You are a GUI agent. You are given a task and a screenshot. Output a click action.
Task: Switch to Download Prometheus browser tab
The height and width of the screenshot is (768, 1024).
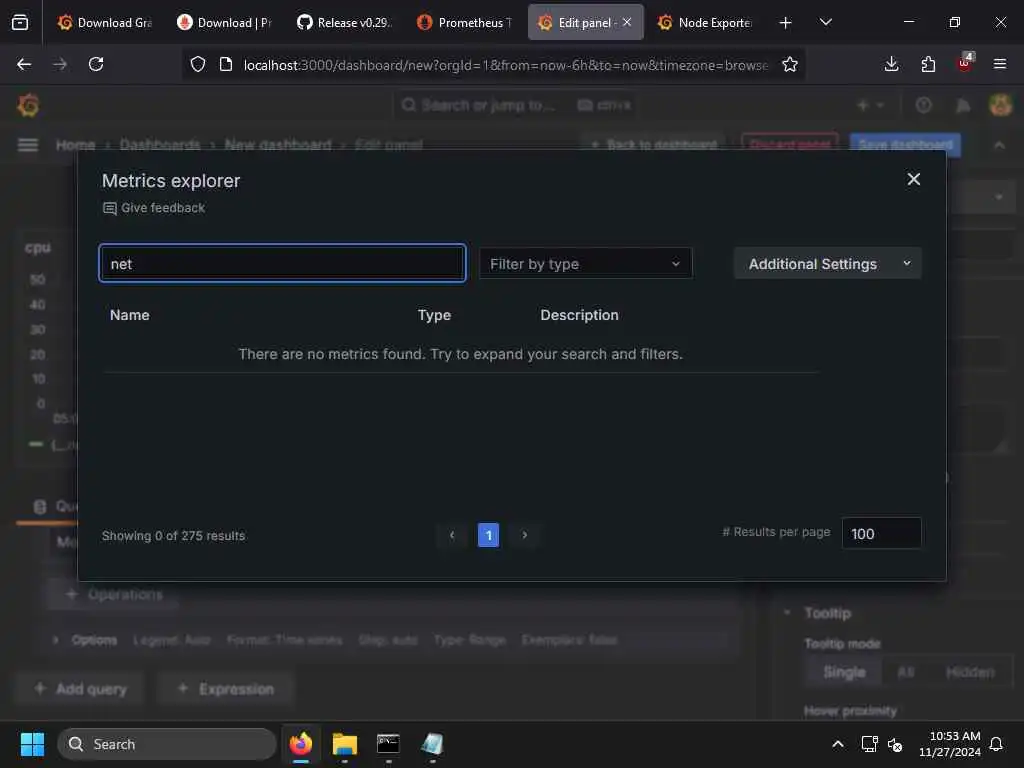[x=225, y=22]
